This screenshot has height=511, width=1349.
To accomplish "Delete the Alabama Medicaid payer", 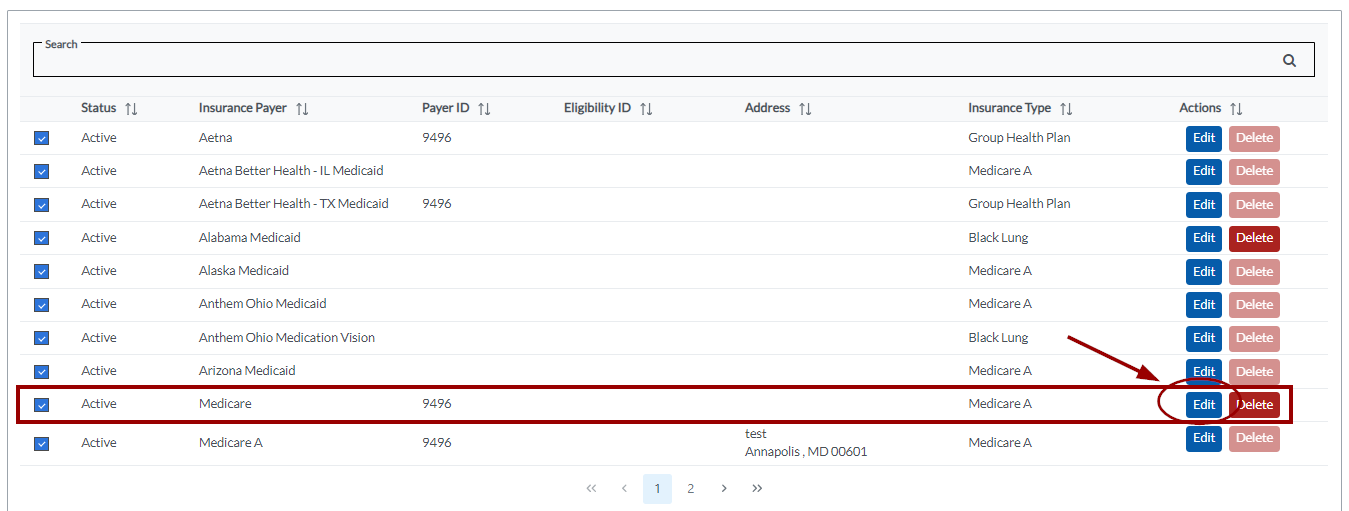I will pos(1254,239).
